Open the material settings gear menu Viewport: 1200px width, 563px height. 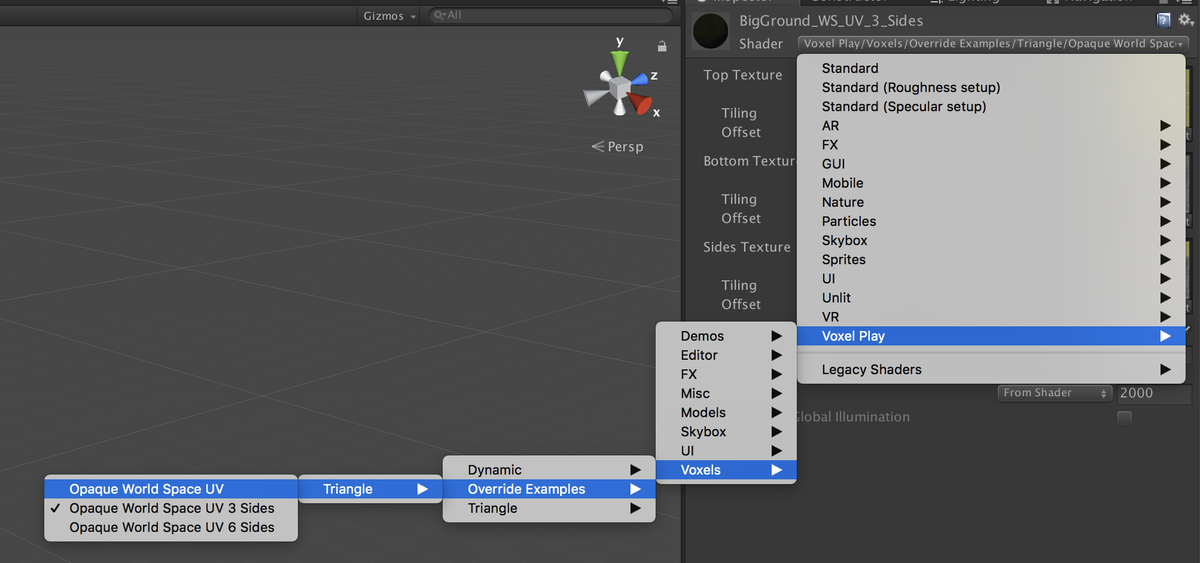coord(1185,20)
